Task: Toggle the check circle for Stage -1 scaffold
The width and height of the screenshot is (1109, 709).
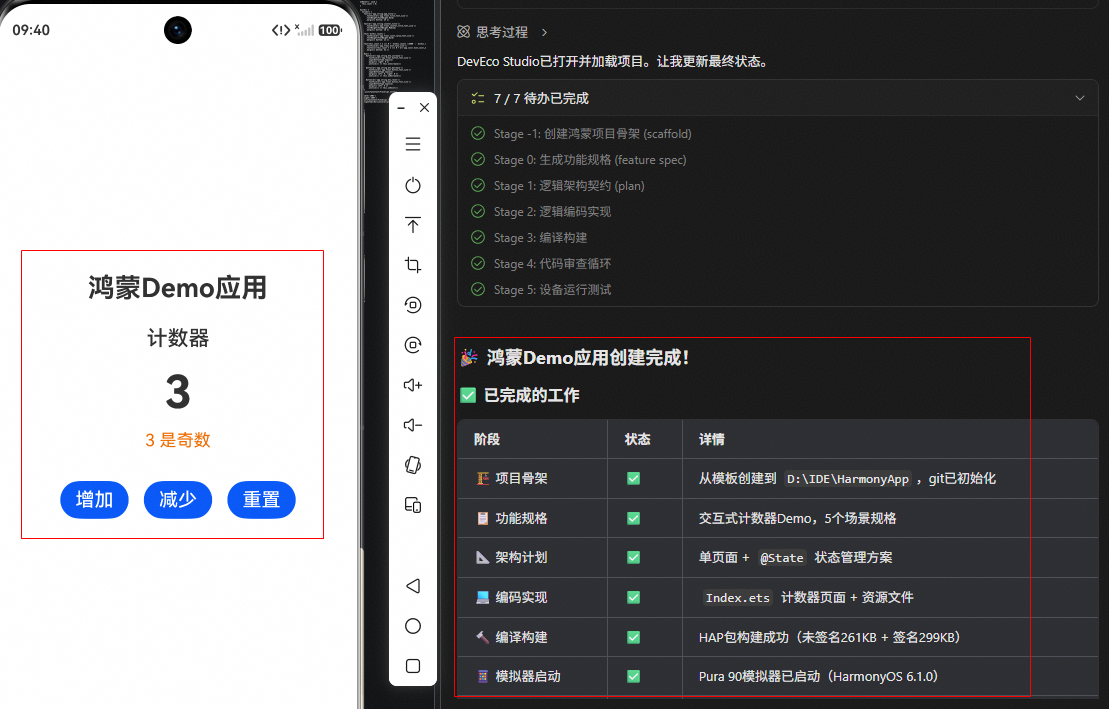Action: (x=478, y=133)
